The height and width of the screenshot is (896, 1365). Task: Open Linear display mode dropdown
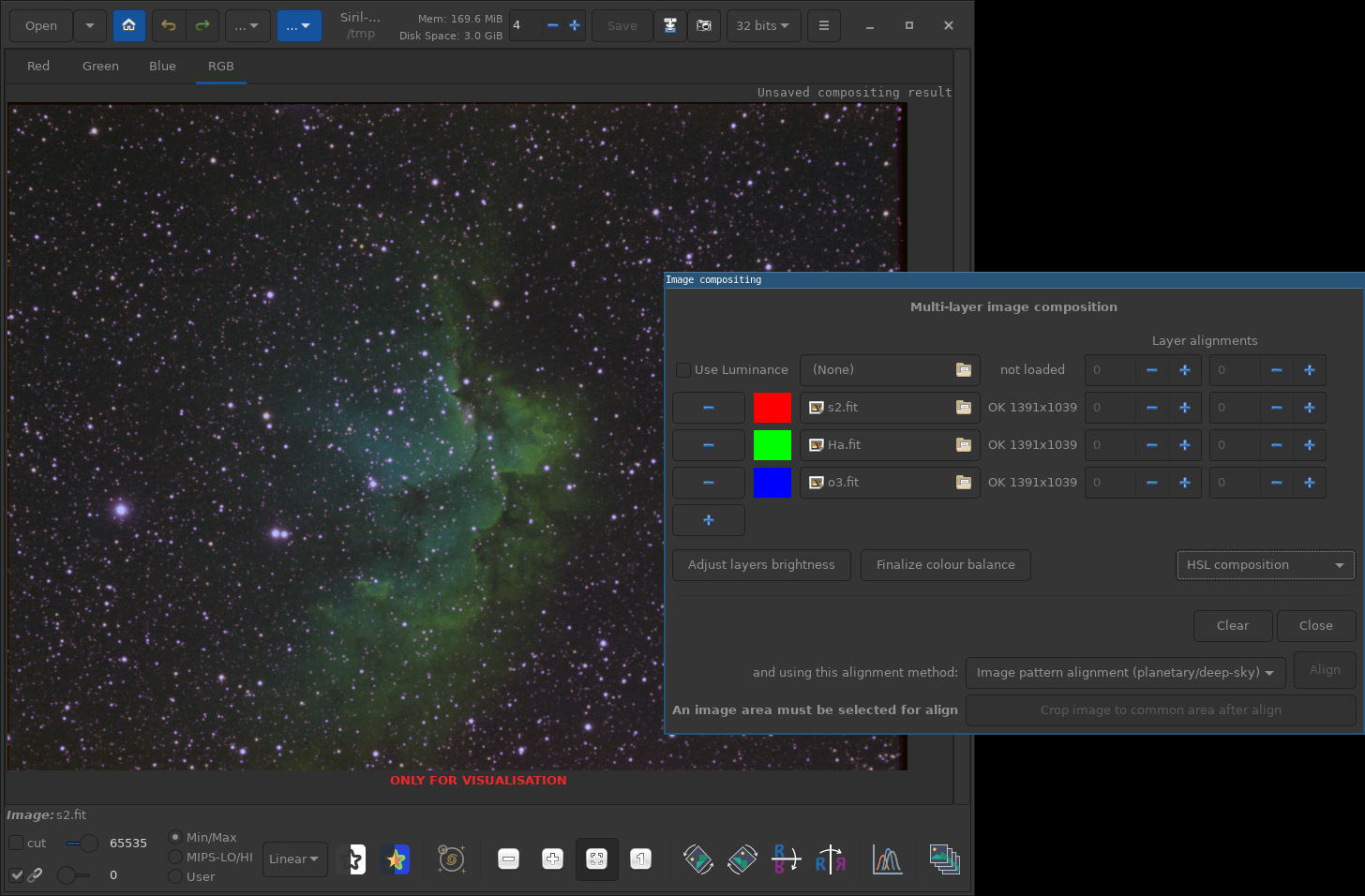point(294,859)
